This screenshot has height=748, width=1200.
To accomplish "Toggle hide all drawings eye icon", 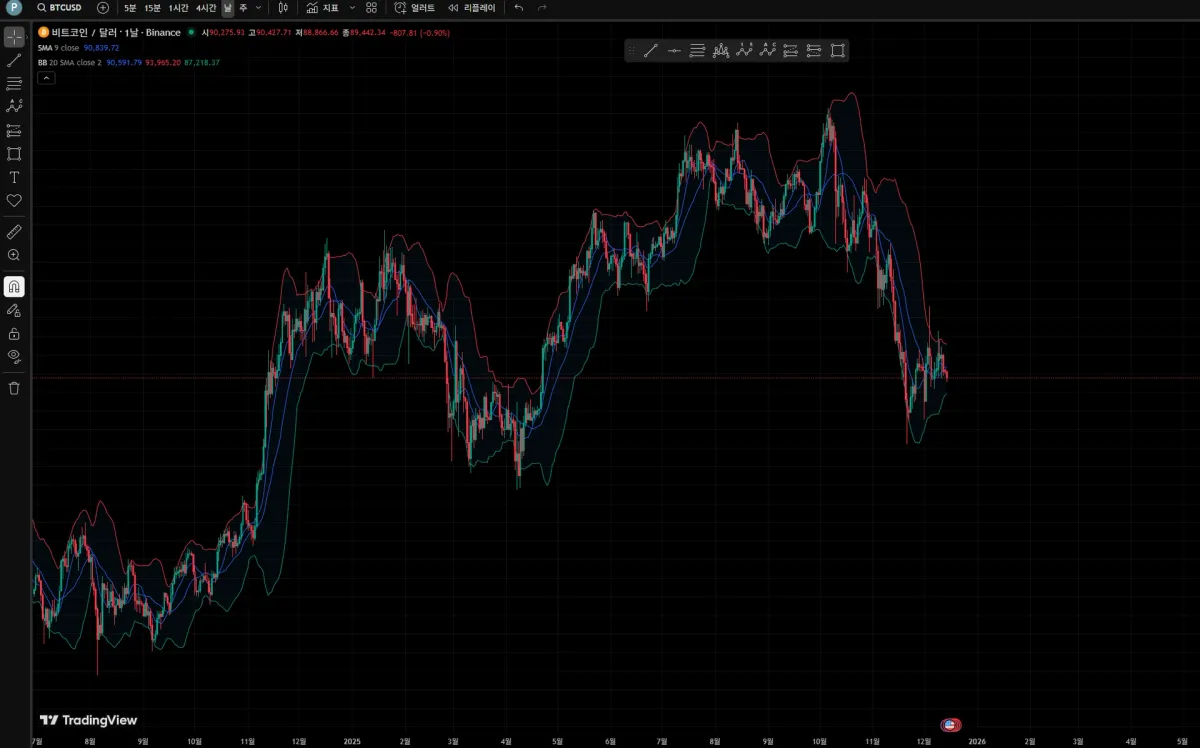I will 14,356.
